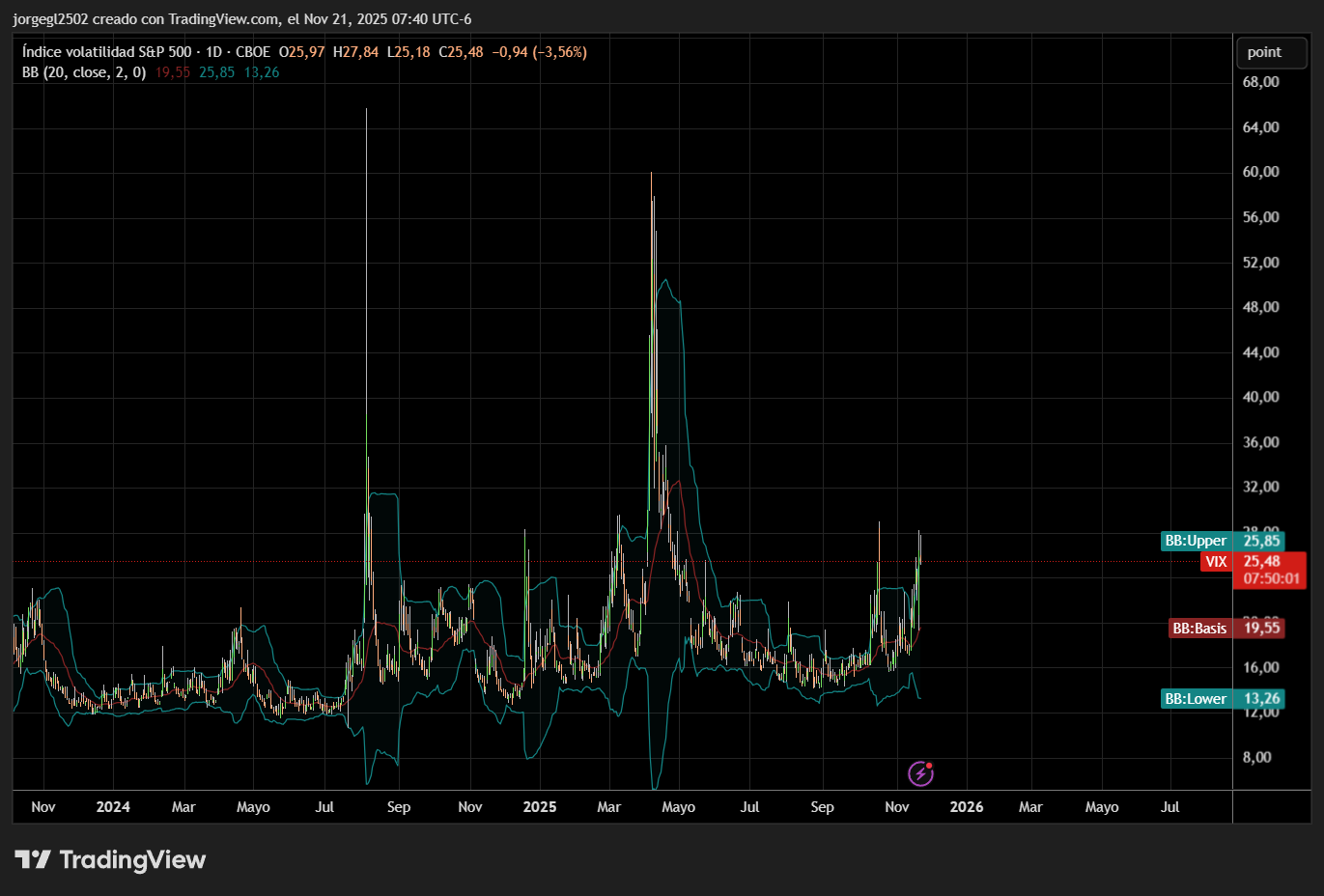Screen dimensions: 1324x896
Task: Click the BB (20, close, 2, 0) indicator legend
Action: [84, 72]
